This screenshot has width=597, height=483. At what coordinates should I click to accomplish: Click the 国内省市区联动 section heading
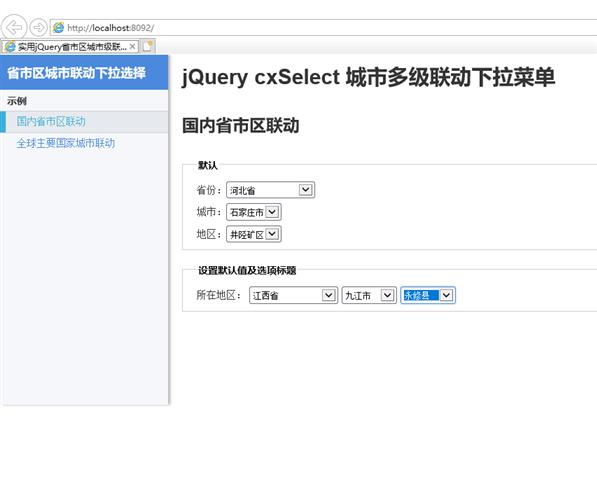pos(241,126)
